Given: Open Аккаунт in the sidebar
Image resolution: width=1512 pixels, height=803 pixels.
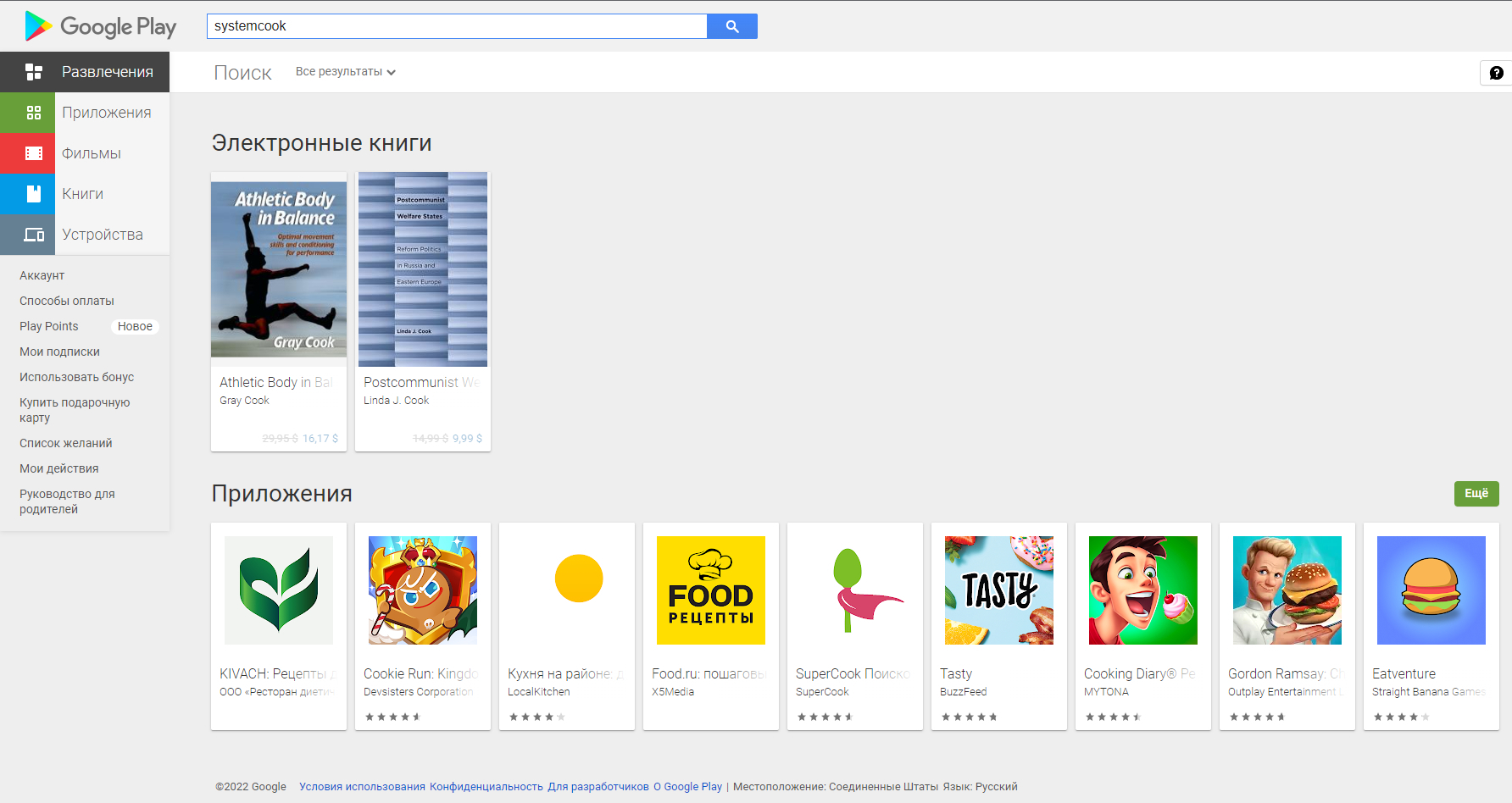Looking at the screenshot, I should [42, 275].
